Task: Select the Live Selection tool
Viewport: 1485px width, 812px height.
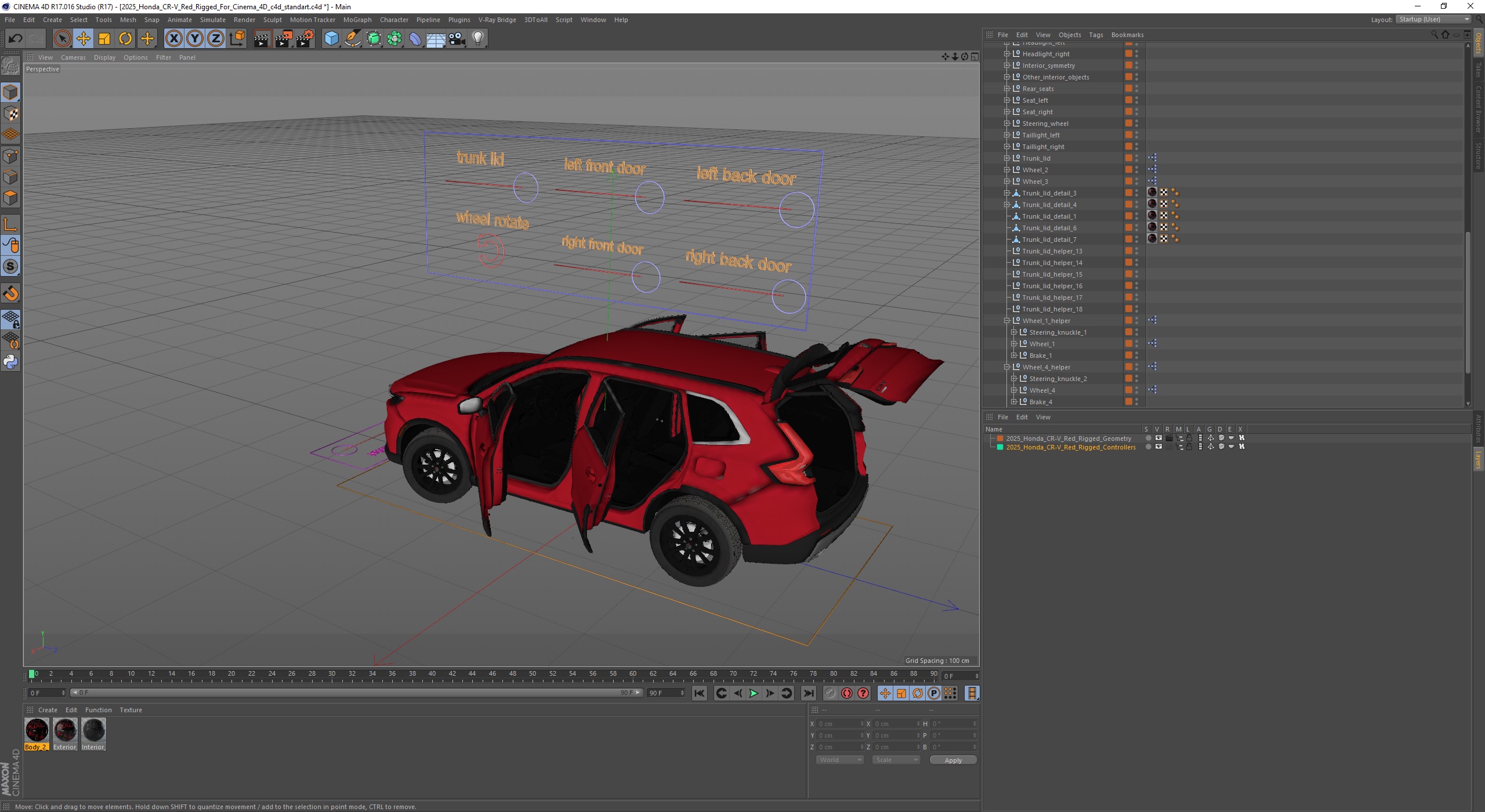Action: point(62,39)
